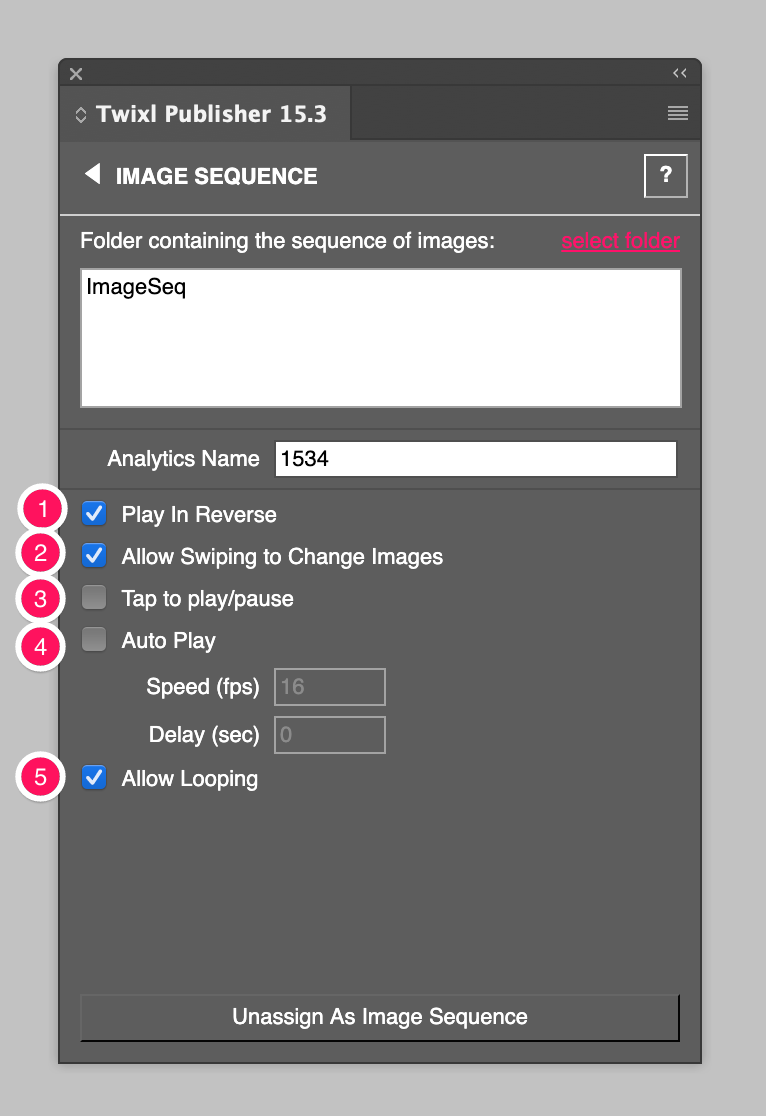Enable the Auto Play checkbox
Image resolution: width=766 pixels, height=1116 pixels.
[94, 639]
